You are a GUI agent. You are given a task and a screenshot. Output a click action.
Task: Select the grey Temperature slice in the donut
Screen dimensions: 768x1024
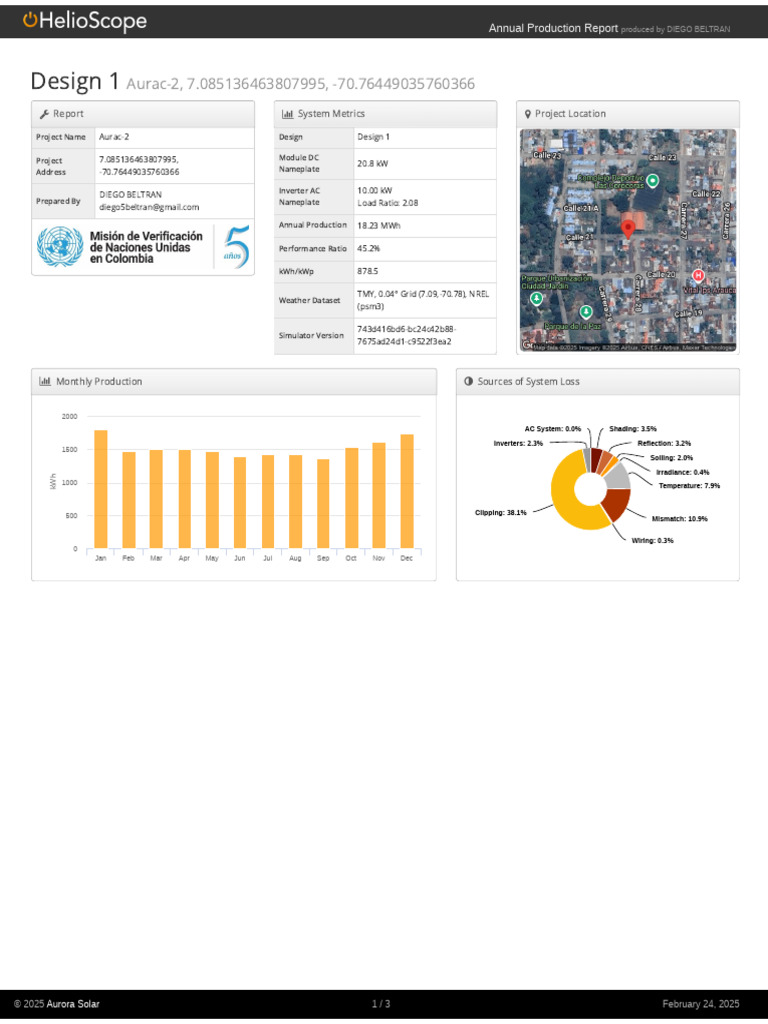coord(618,475)
